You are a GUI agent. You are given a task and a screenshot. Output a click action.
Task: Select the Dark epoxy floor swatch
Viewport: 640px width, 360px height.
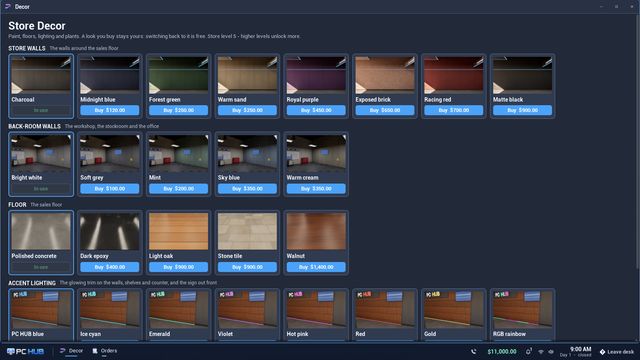point(109,231)
